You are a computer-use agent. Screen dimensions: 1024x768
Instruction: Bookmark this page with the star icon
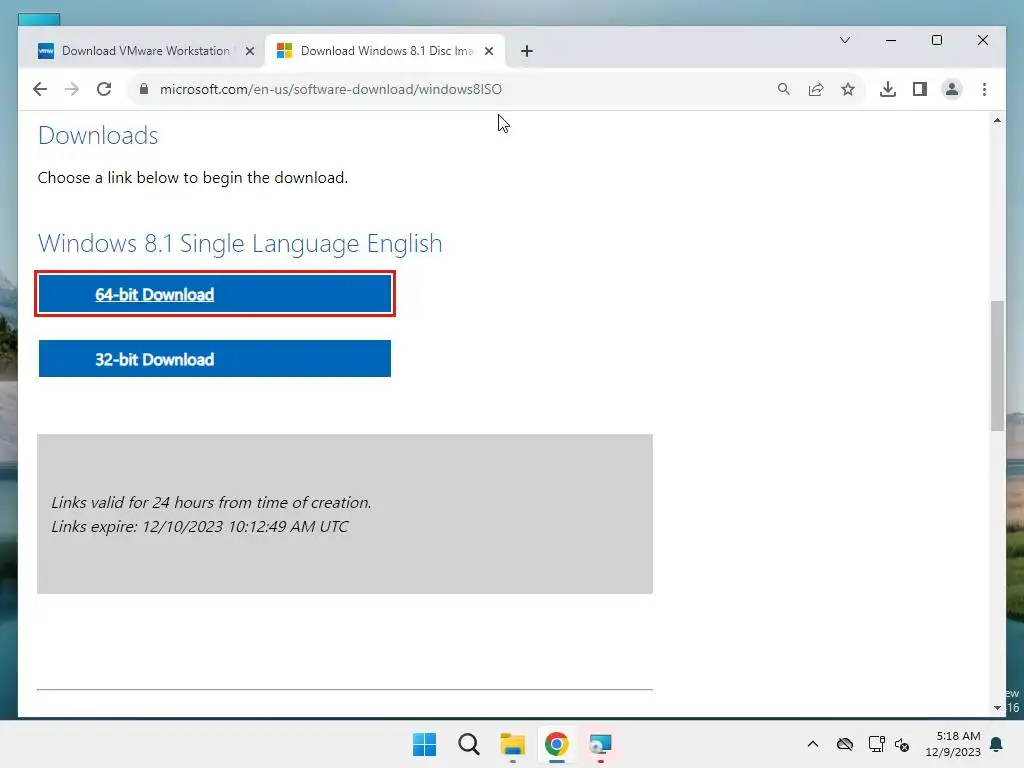848,89
